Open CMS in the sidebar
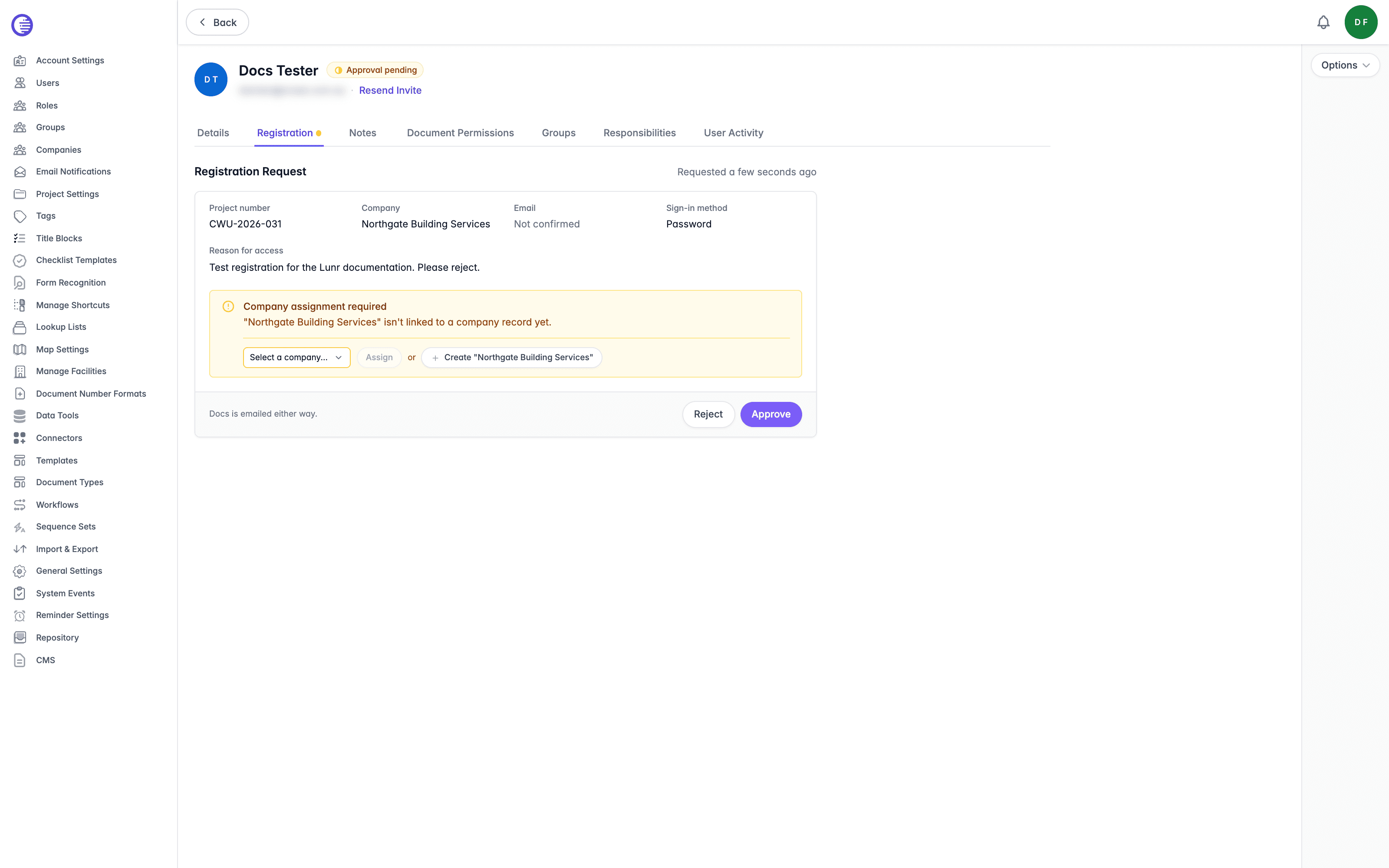This screenshot has width=1389, height=868. [45, 660]
